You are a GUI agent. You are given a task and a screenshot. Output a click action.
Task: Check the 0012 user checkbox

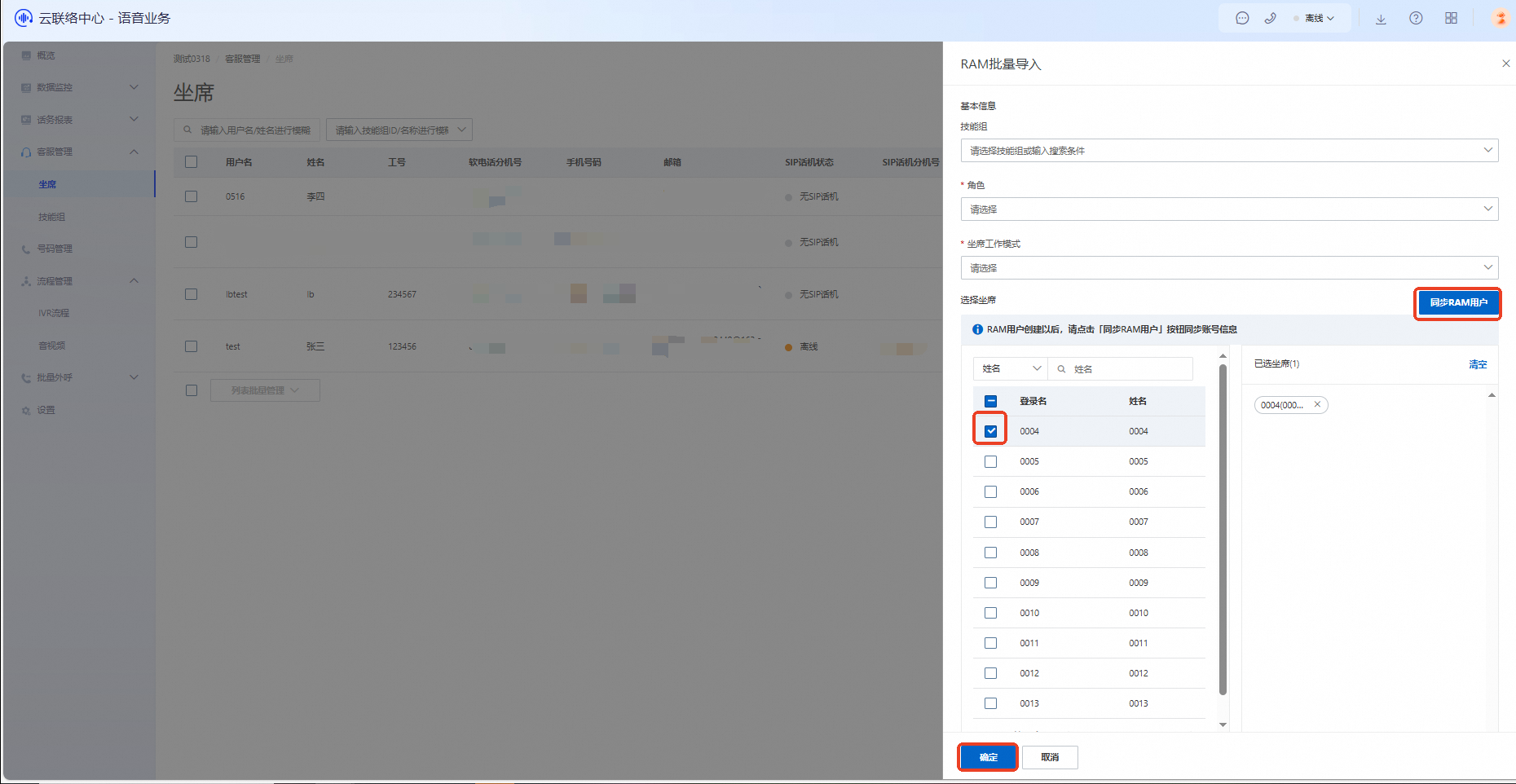point(991,673)
